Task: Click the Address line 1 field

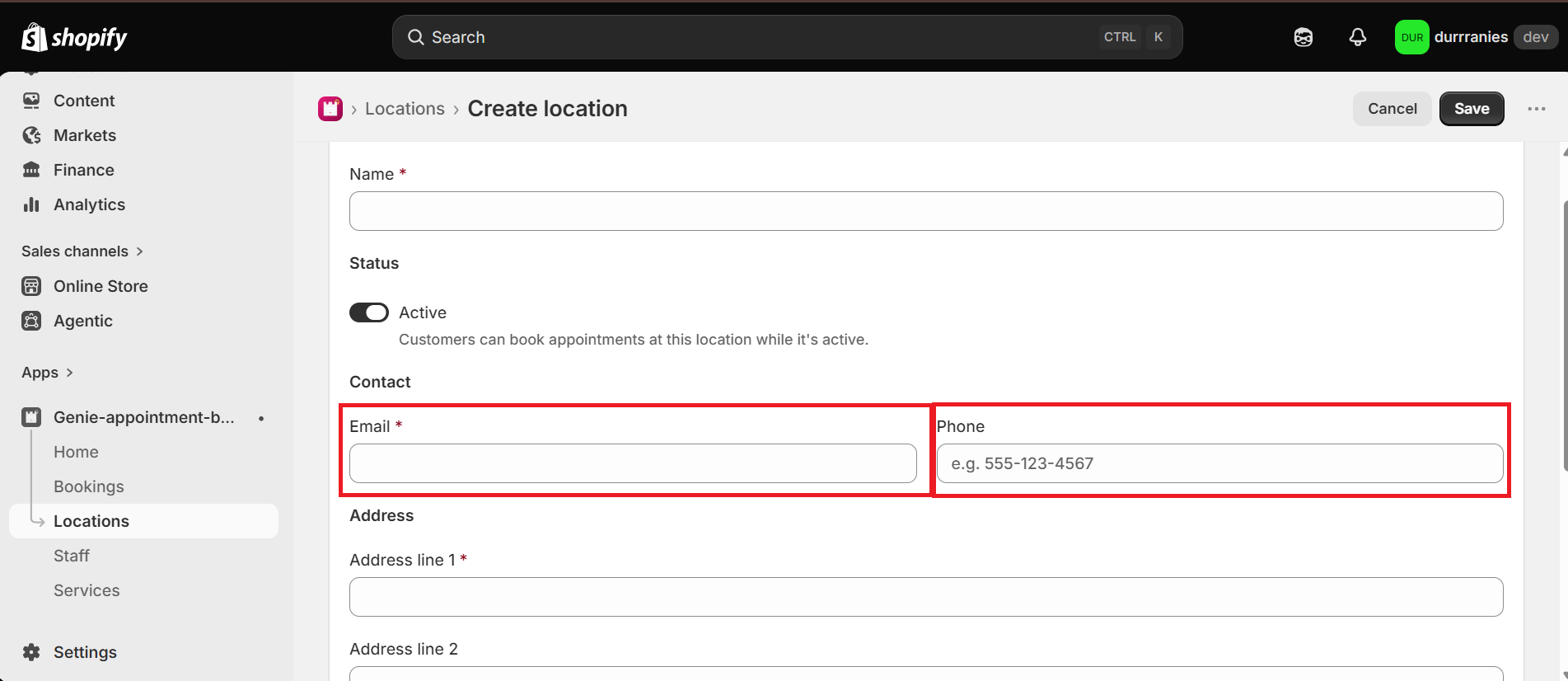Action: (926, 597)
